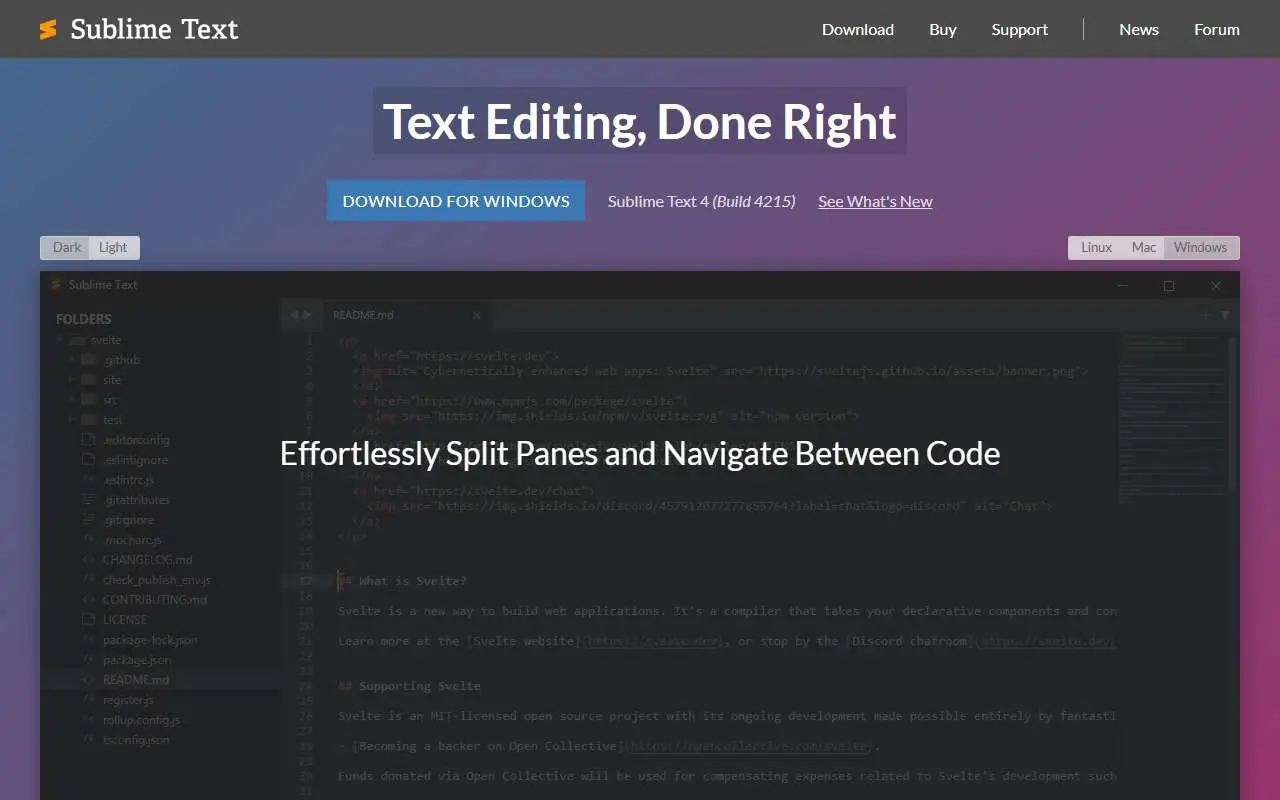Screen dimensions: 1280x800
Task: Switch screenshot theme to Light
Action: 113,247
